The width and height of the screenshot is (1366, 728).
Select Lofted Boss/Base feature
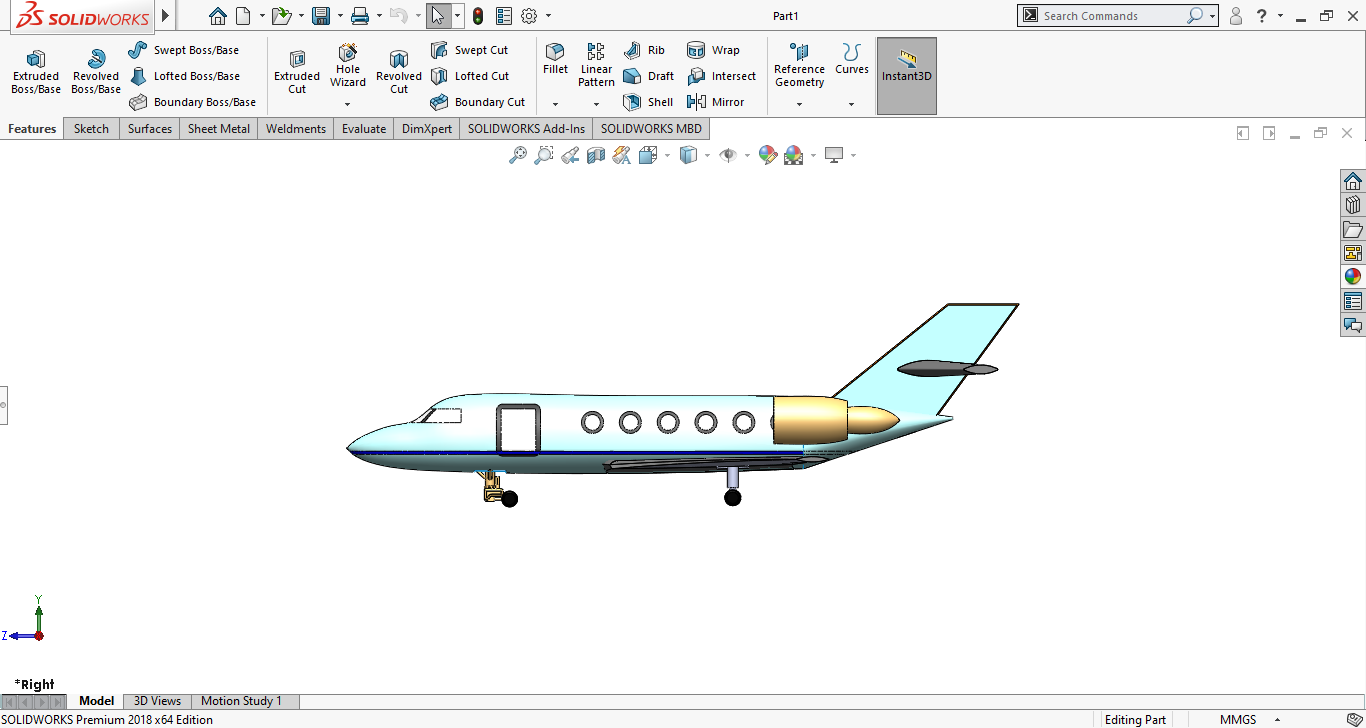point(184,76)
